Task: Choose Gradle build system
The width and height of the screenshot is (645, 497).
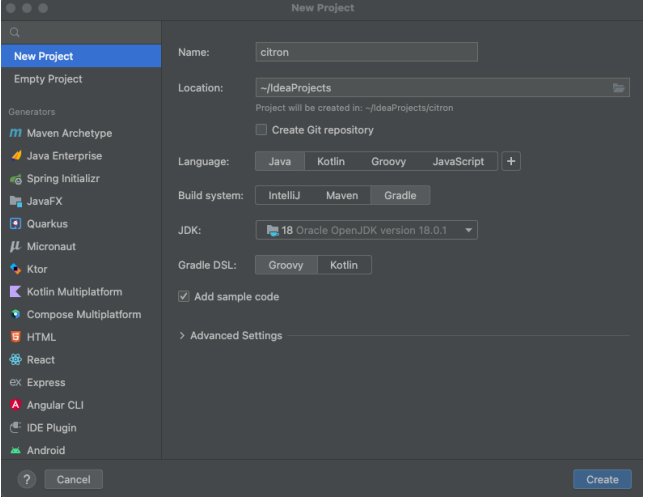Action: click(x=400, y=195)
